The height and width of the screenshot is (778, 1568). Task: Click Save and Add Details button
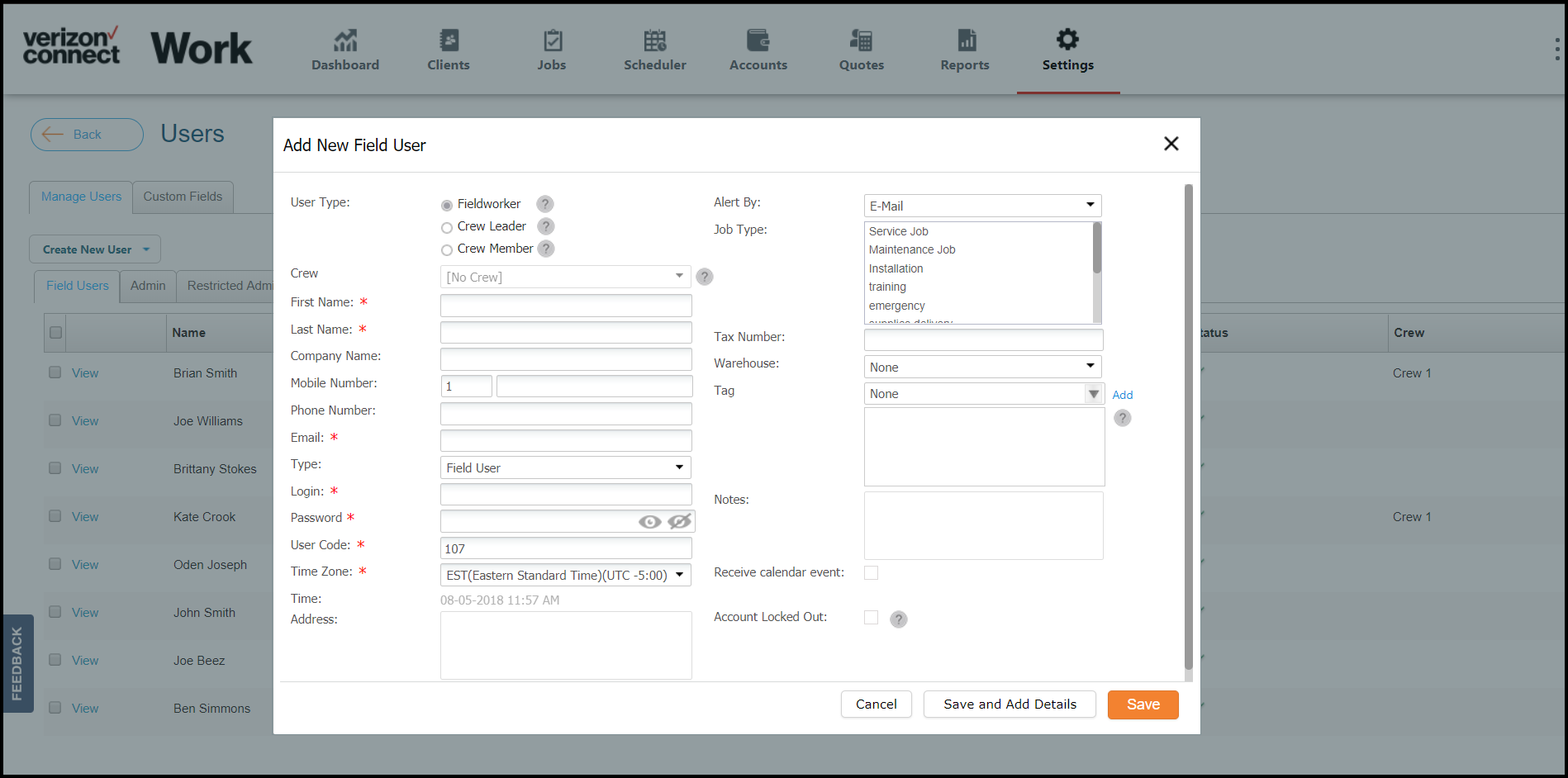[x=1010, y=704]
